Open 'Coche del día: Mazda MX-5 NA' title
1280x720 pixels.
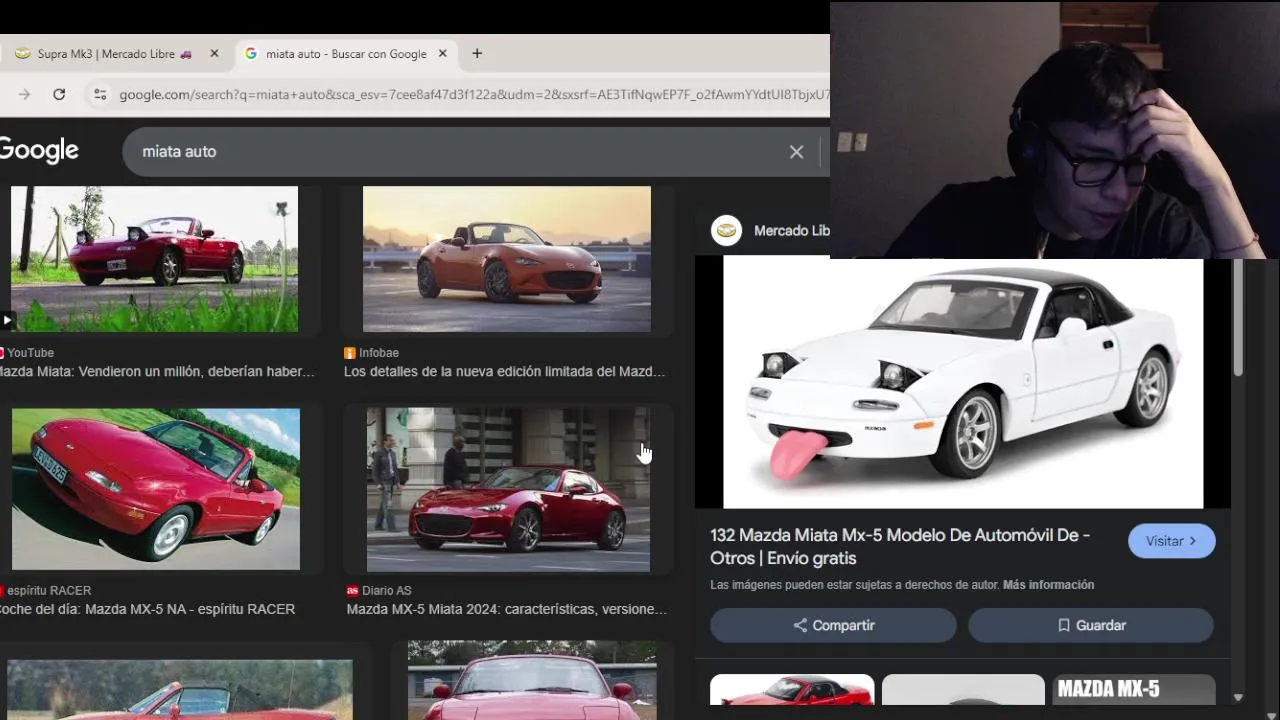[x=147, y=610]
